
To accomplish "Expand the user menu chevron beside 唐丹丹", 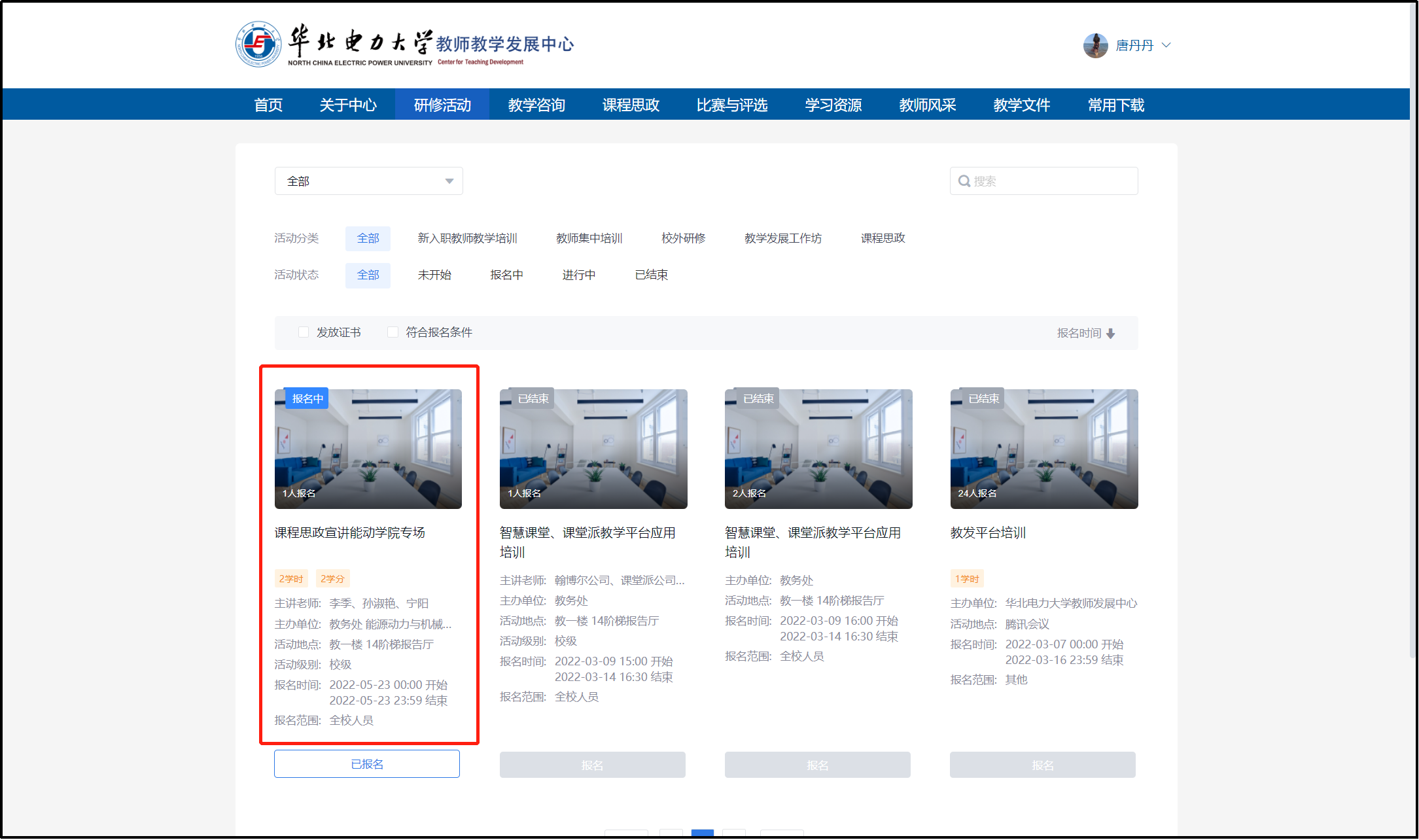I will [1166, 45].
